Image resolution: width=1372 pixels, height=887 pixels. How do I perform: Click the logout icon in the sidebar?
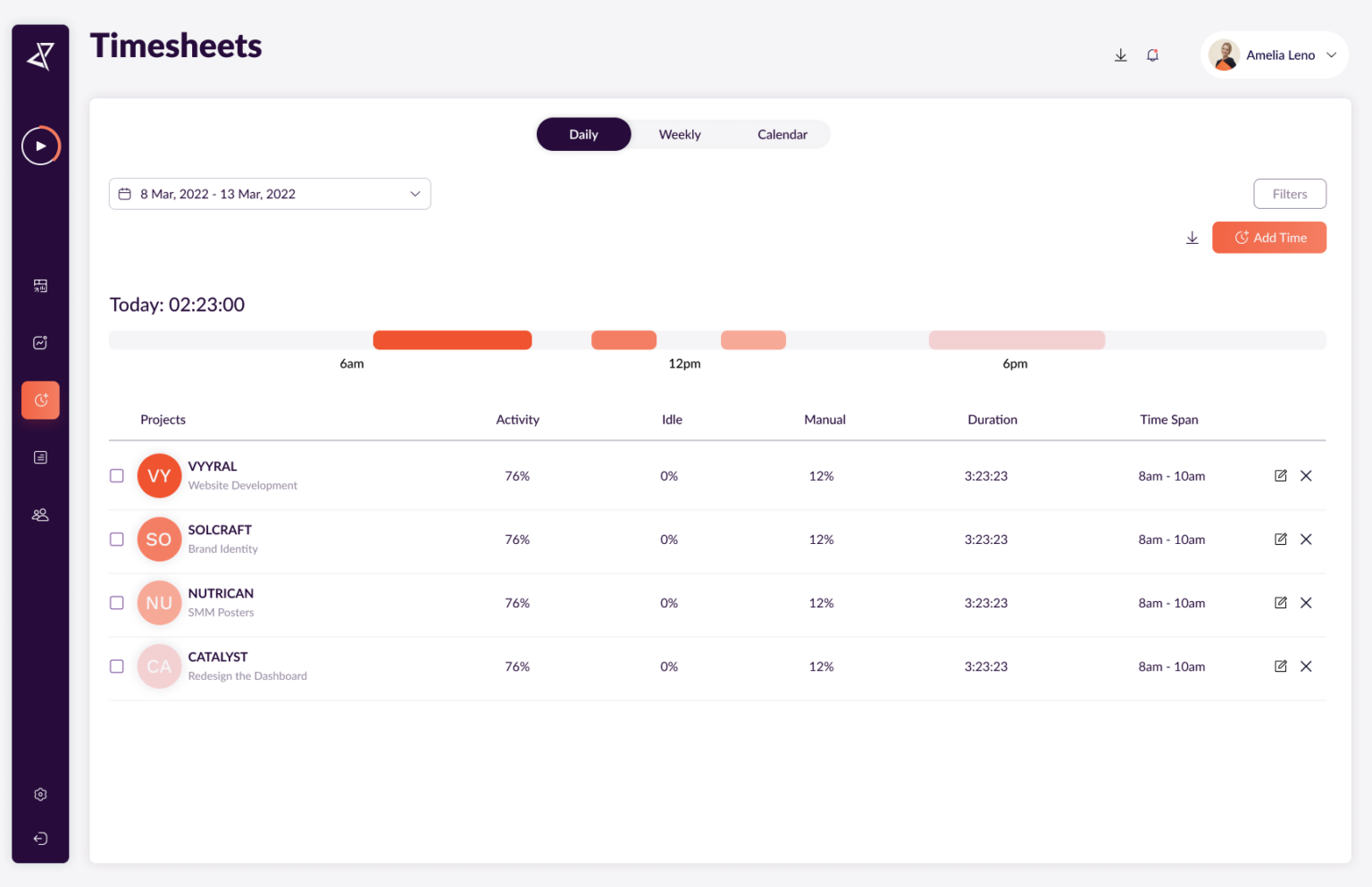coord(40,838)
